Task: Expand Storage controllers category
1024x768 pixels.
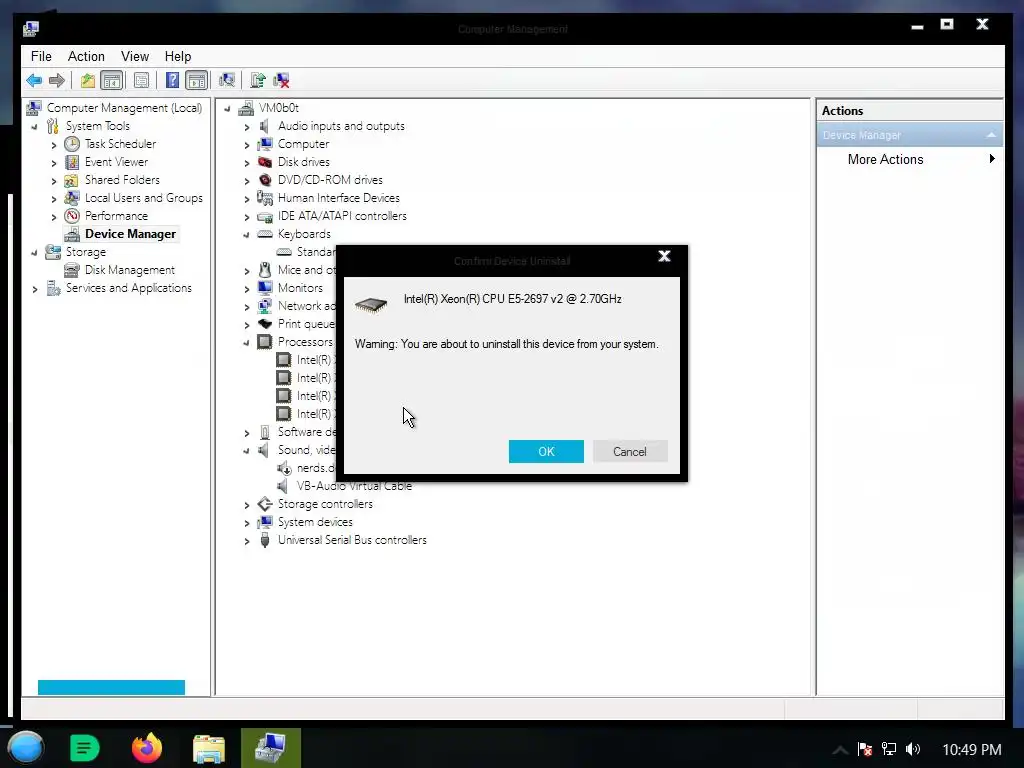Action: pyautogui.click(x=247, y=505)
